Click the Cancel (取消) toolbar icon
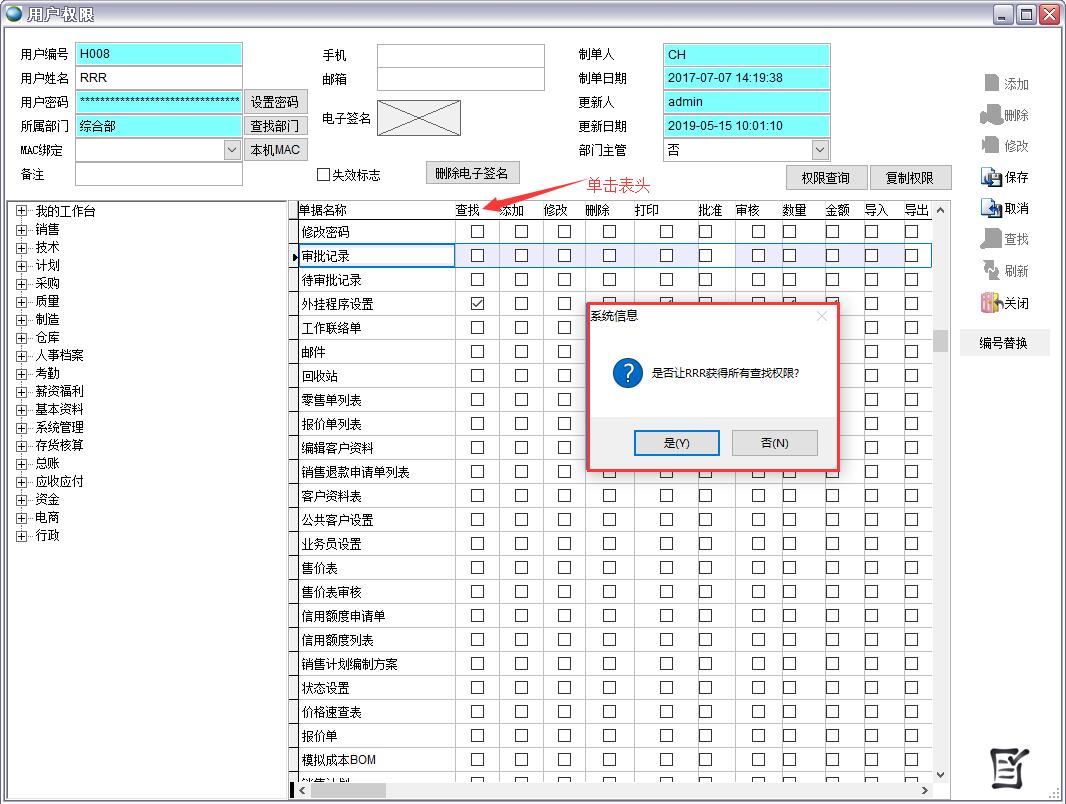Screen dimensions: 1066x804 (x=992, y=208)
